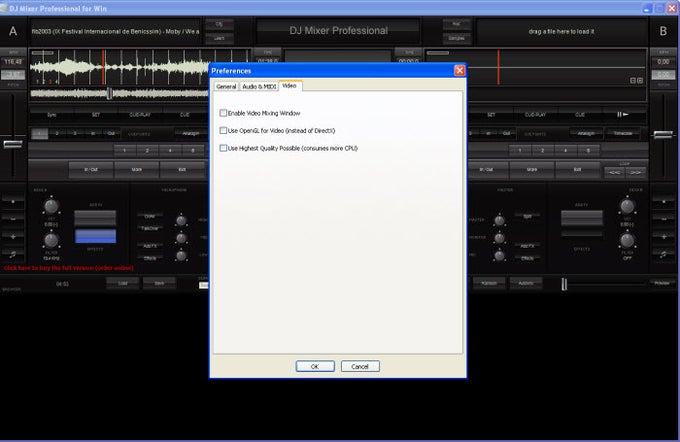Click the lowest headphone mixer knob
The width and height of the screenshot is (680, 442).
181,256
